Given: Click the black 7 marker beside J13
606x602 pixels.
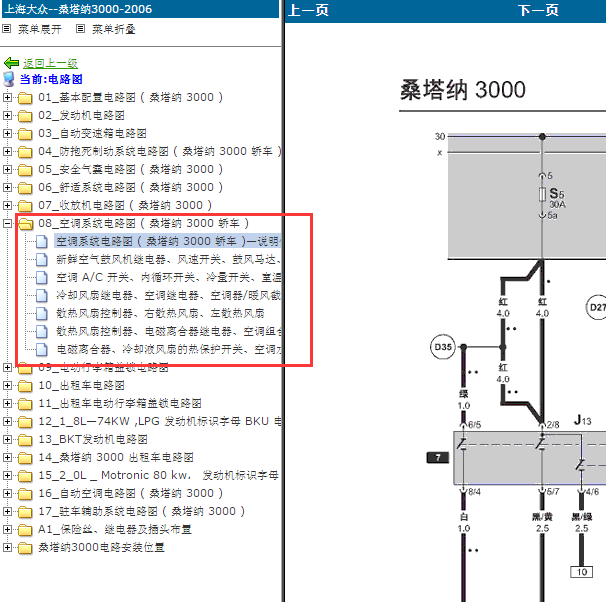Looking at the screenshot, I should 437,457.
